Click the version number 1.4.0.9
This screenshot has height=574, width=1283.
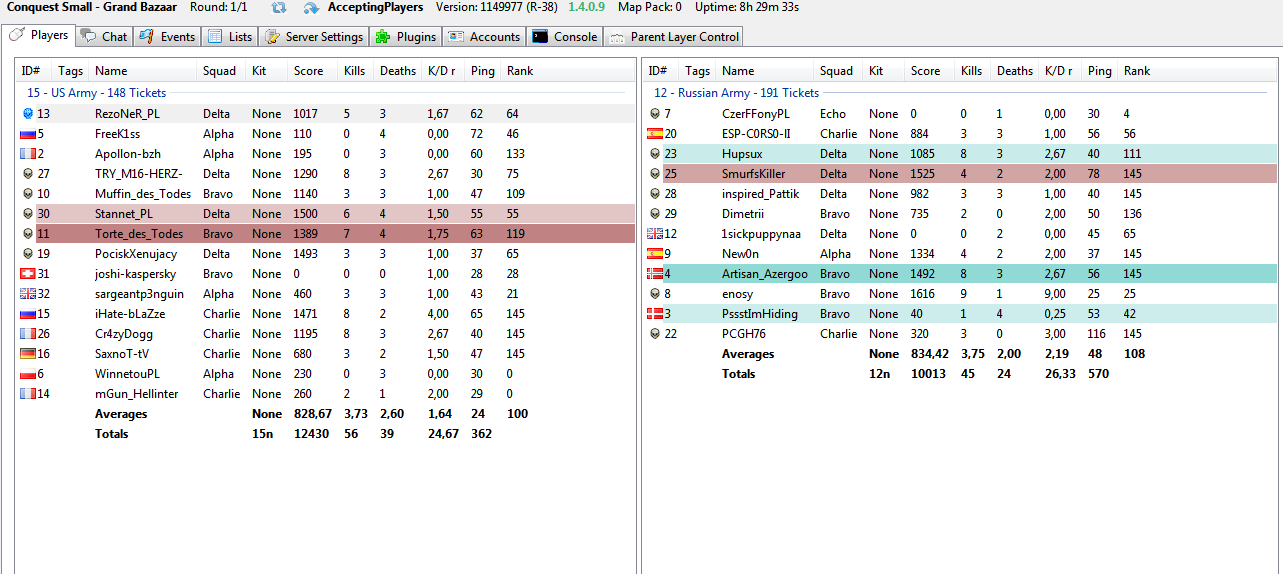[586, 7]
